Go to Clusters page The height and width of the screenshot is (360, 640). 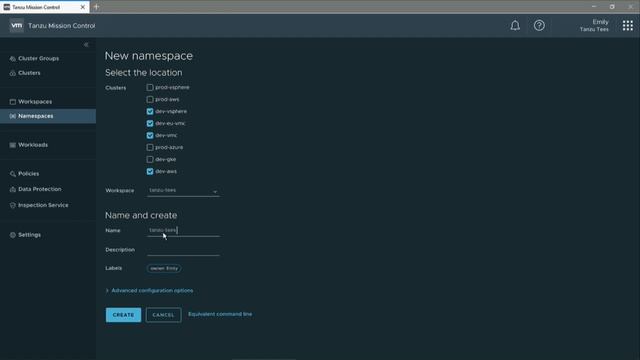[x=29, y=73]
